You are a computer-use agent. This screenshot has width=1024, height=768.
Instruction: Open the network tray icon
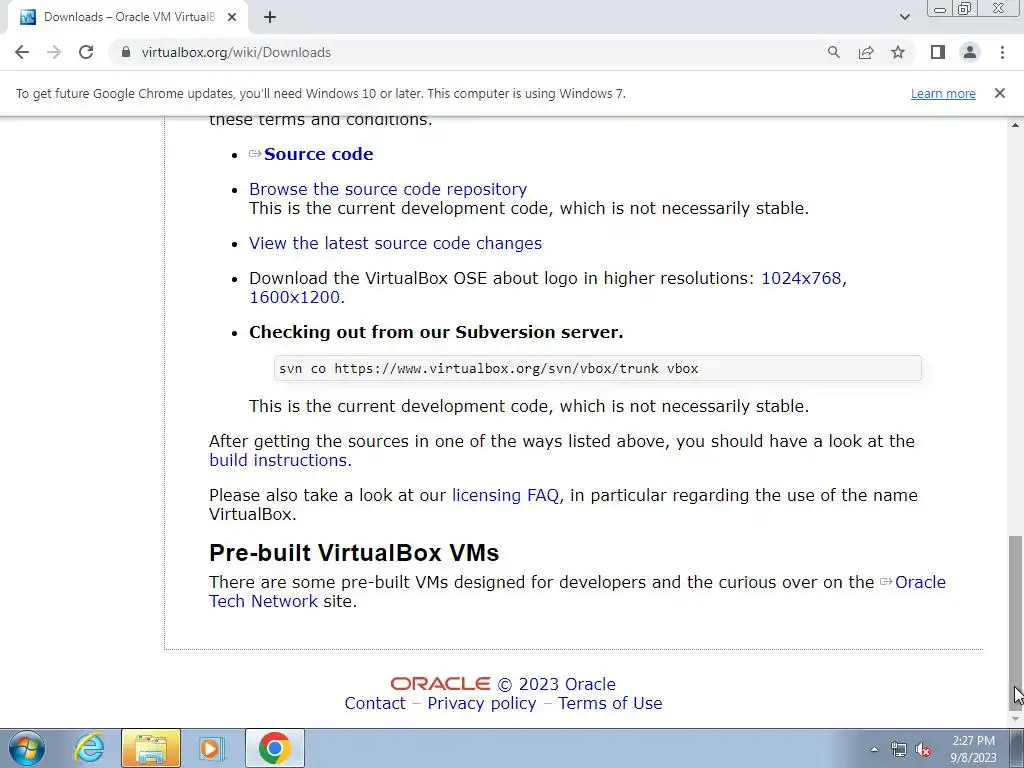click(899, 750)
